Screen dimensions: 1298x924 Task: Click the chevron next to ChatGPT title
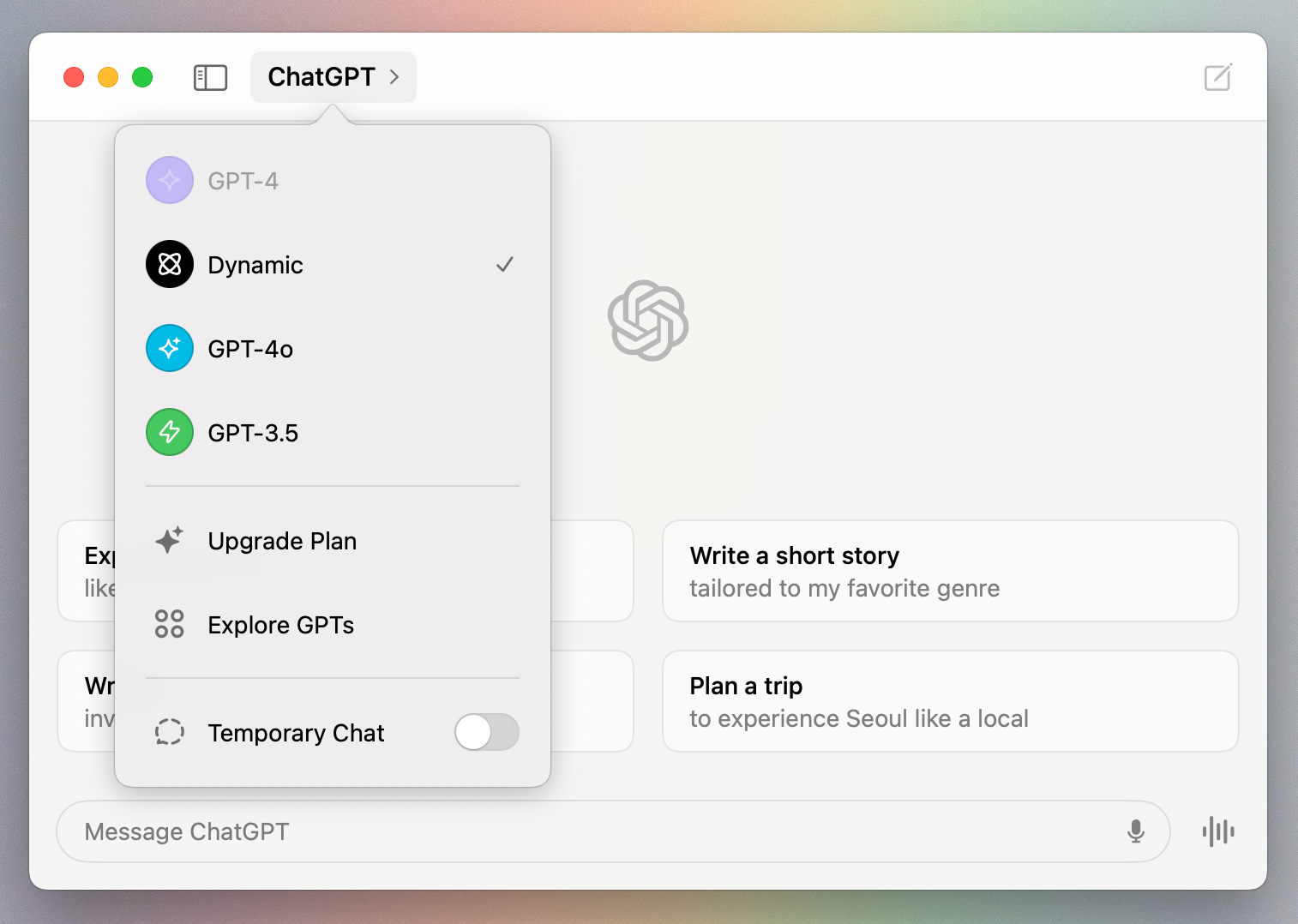395,77
